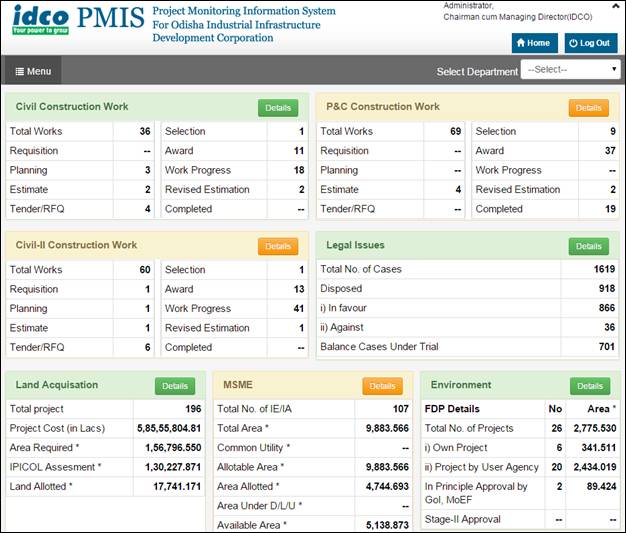Collapse header using top-right chevron arrow
This screenshot has width=626, height=533.
[x=615, y=6]
